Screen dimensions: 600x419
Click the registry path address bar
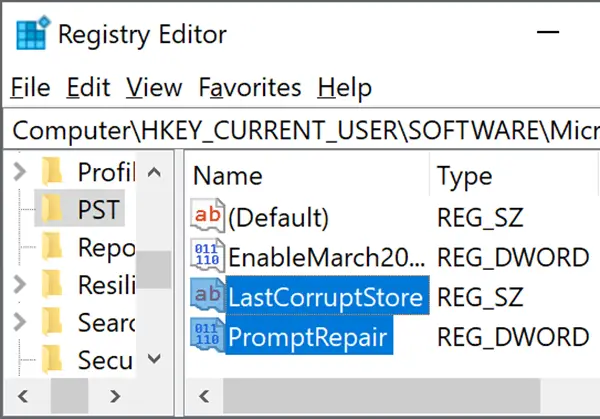tap(302, 130)
